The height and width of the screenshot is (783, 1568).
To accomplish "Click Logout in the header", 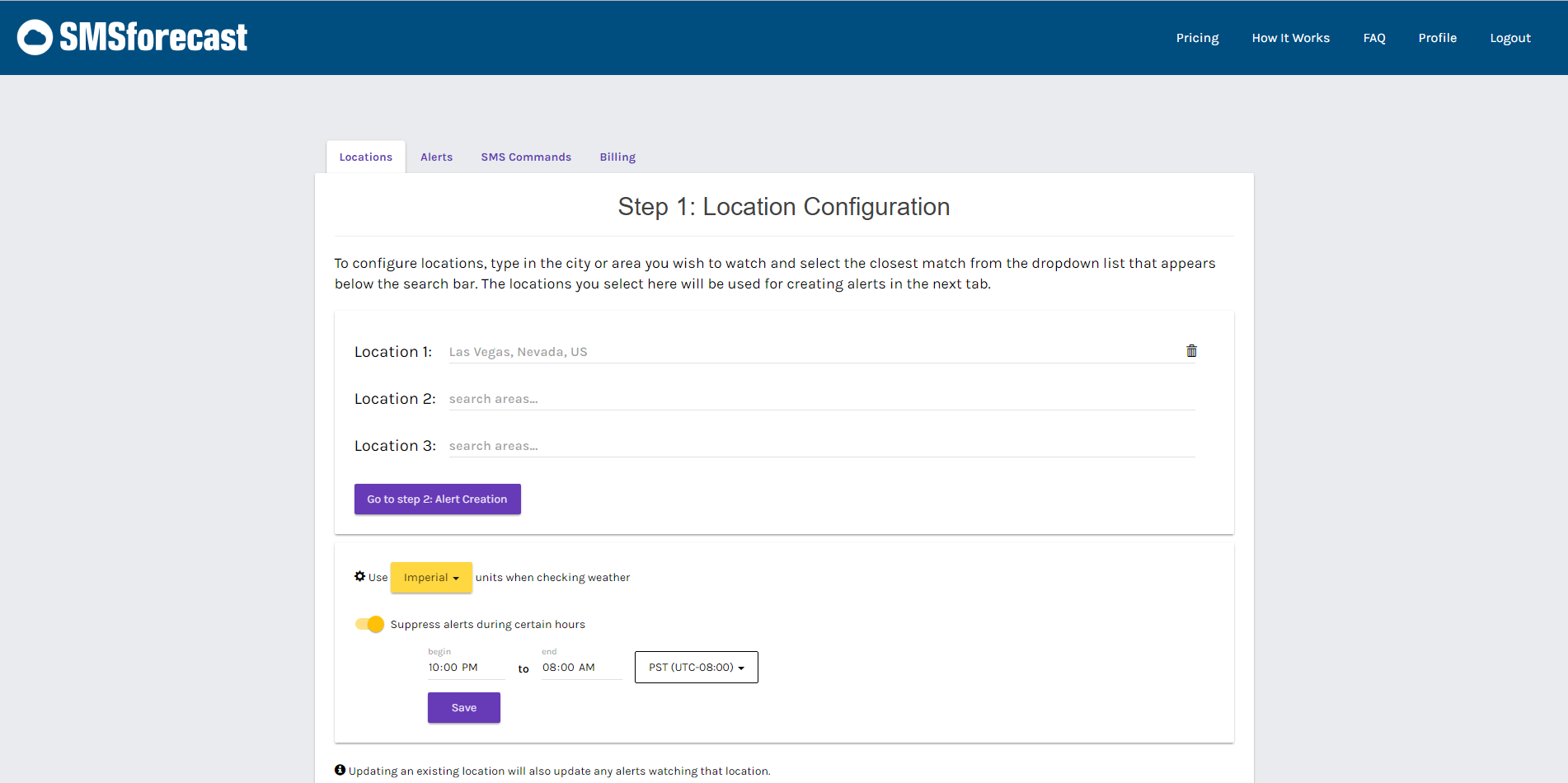I will click(x=1510, y=38).
